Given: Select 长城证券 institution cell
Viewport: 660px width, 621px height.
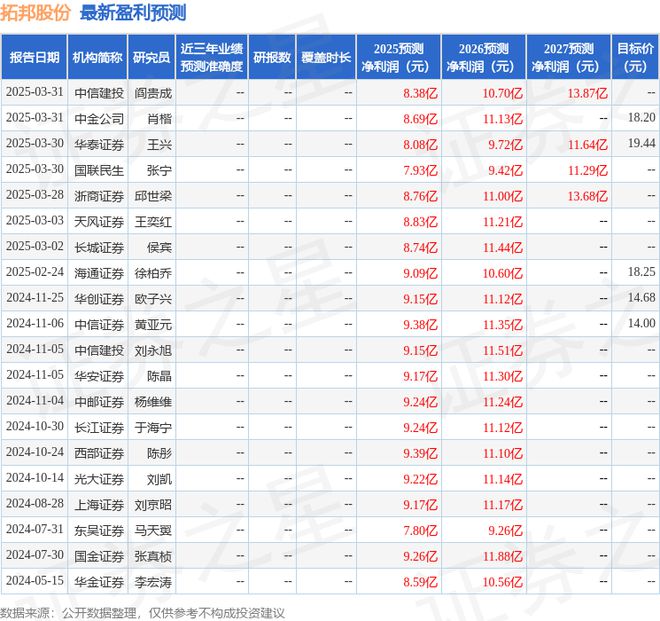Looking at the screenshot, I should [x=99, y=247].
